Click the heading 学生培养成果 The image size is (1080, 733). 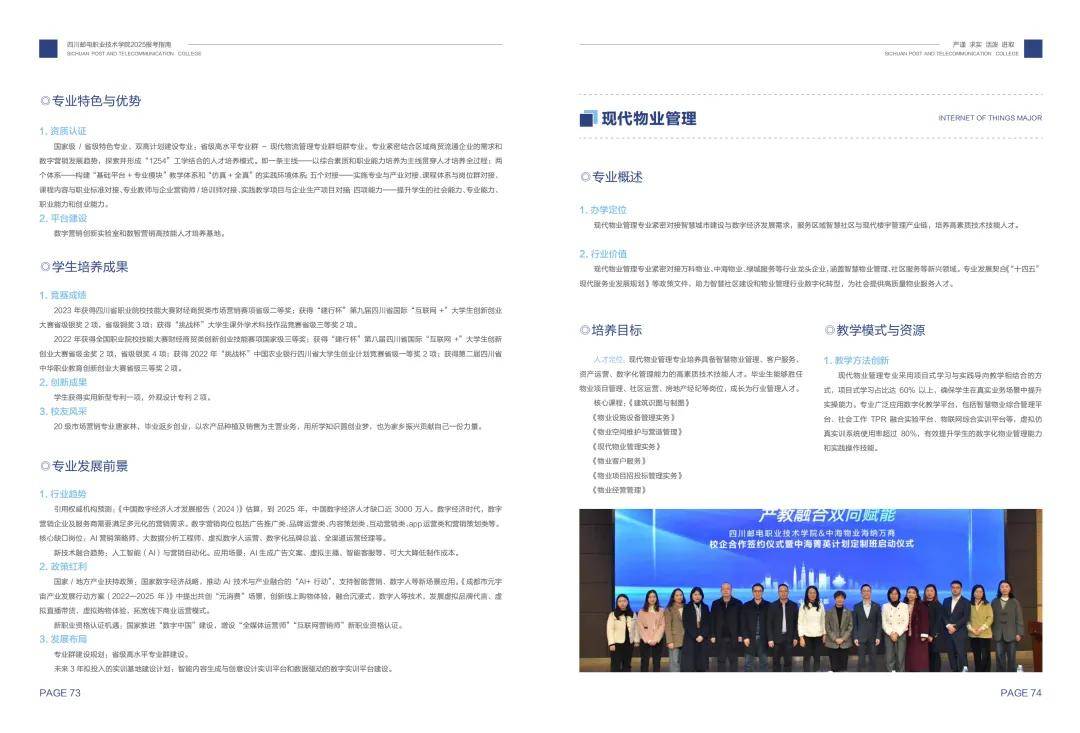point(90,267)
